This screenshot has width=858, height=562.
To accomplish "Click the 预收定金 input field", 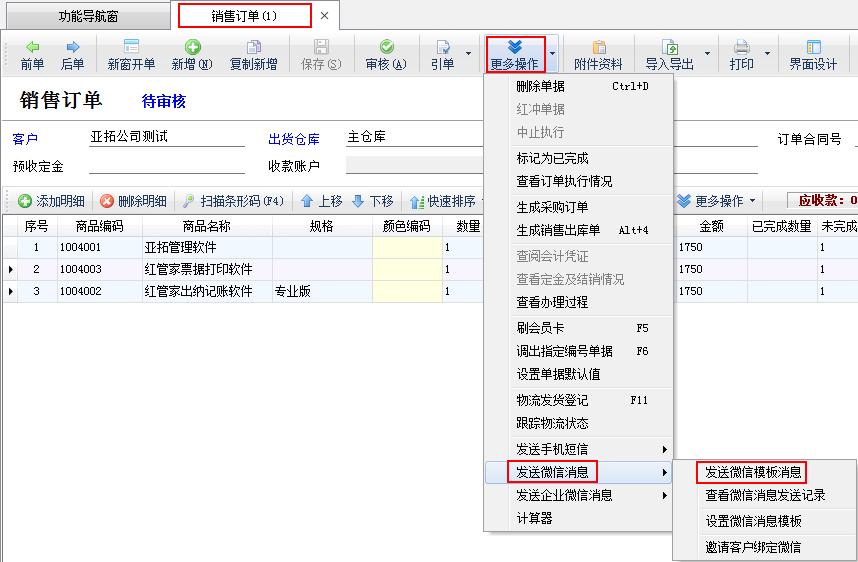I will tap(167, 166).
